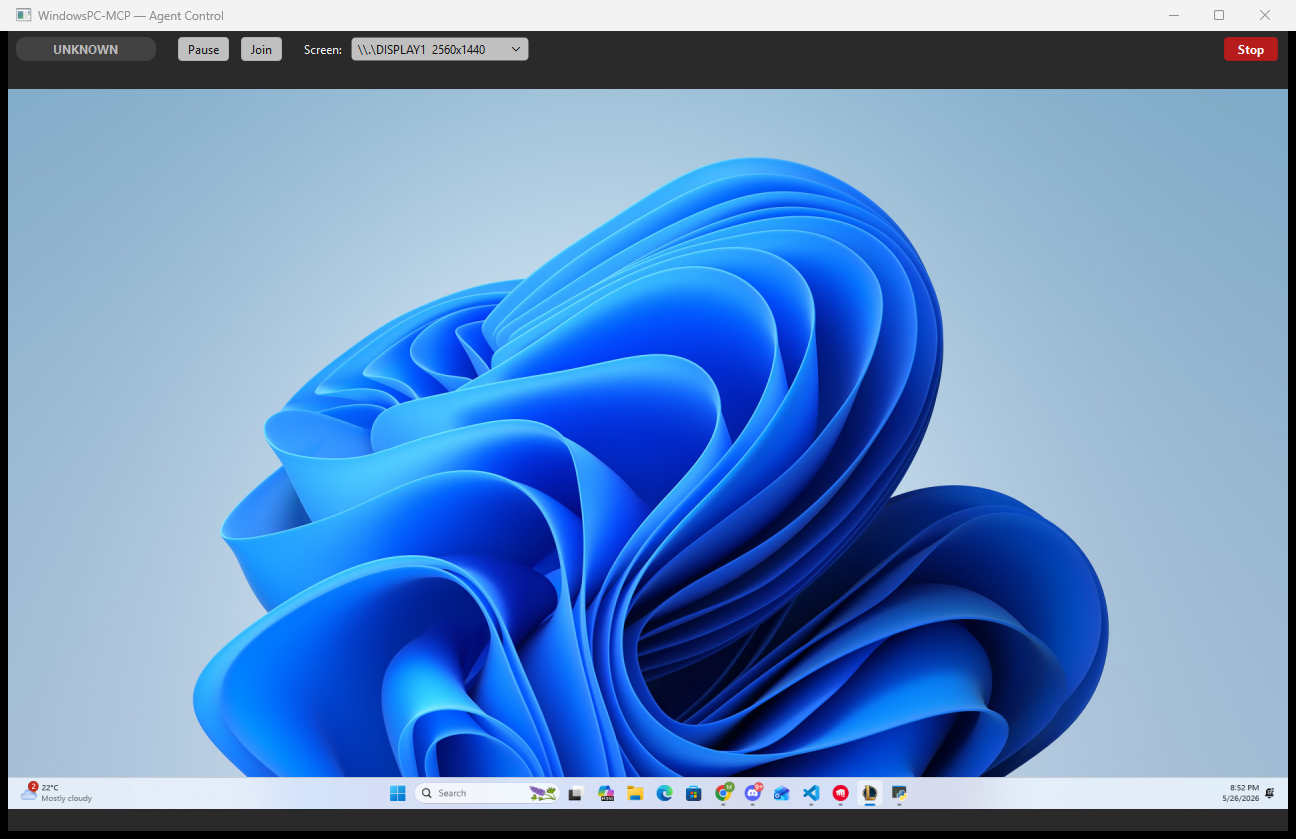The width and height of the screenshot is (1296, 839).
Task: Open the Windows Start menu
Action: 397,793
